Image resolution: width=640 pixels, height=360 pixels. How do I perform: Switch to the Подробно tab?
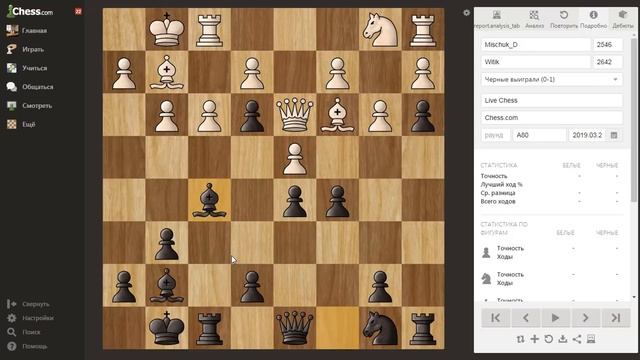(x=593, y=20)
